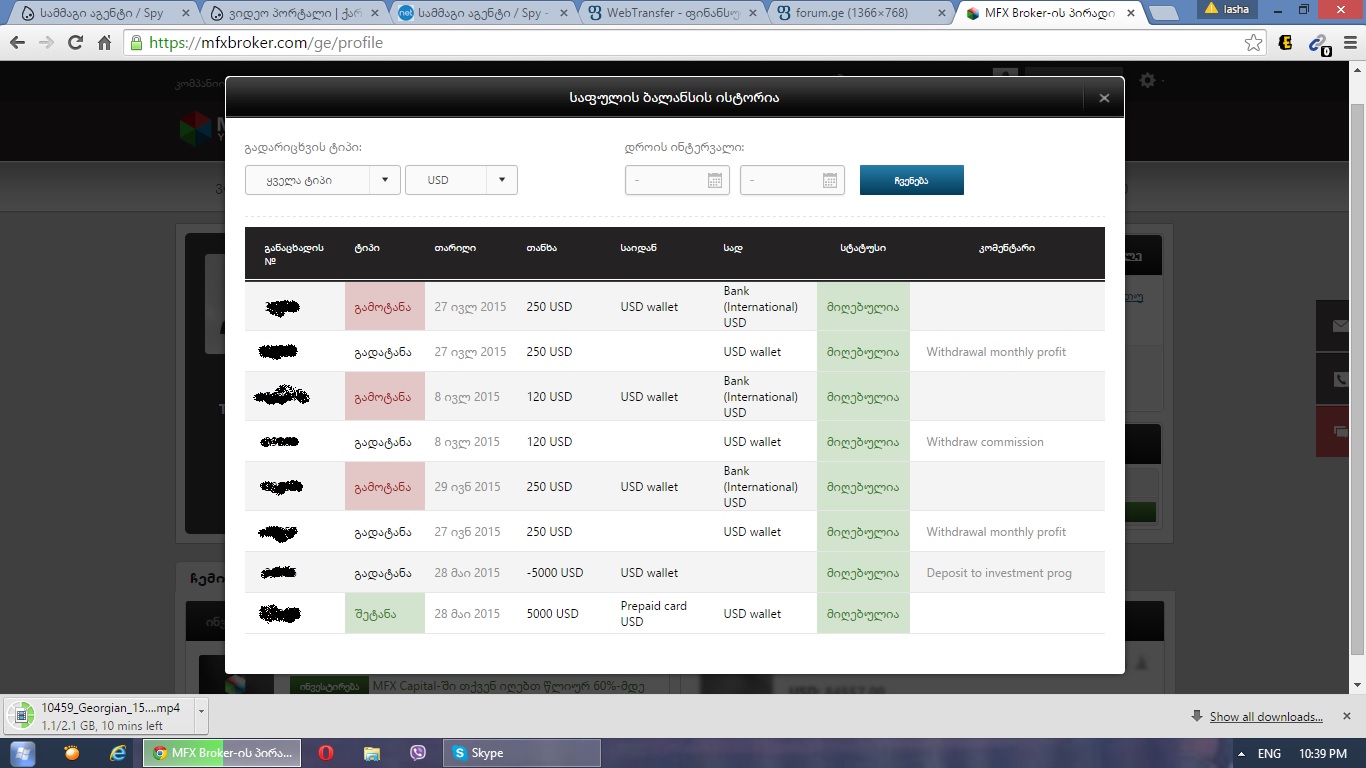1366x768 pixels.
Task: Click the secure padlock icon in address bar
Action: 136,43
